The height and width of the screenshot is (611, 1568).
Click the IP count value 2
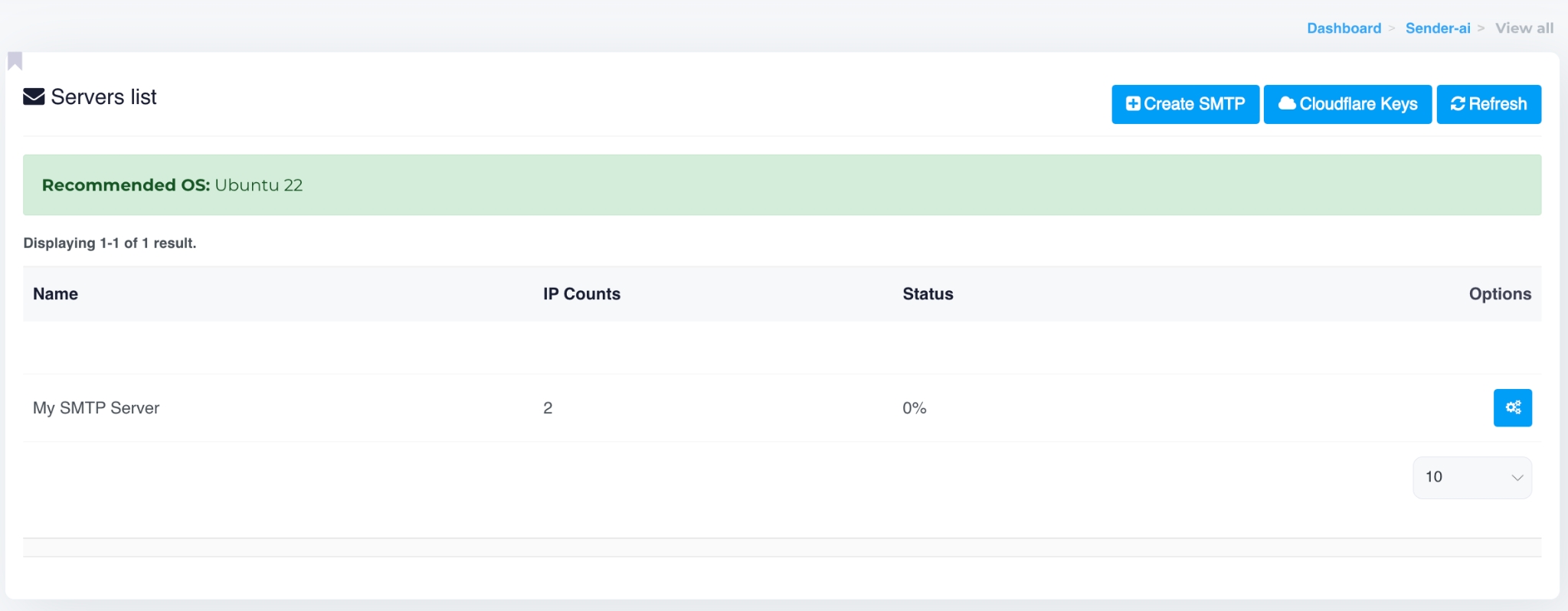click(x=548, y=408)
